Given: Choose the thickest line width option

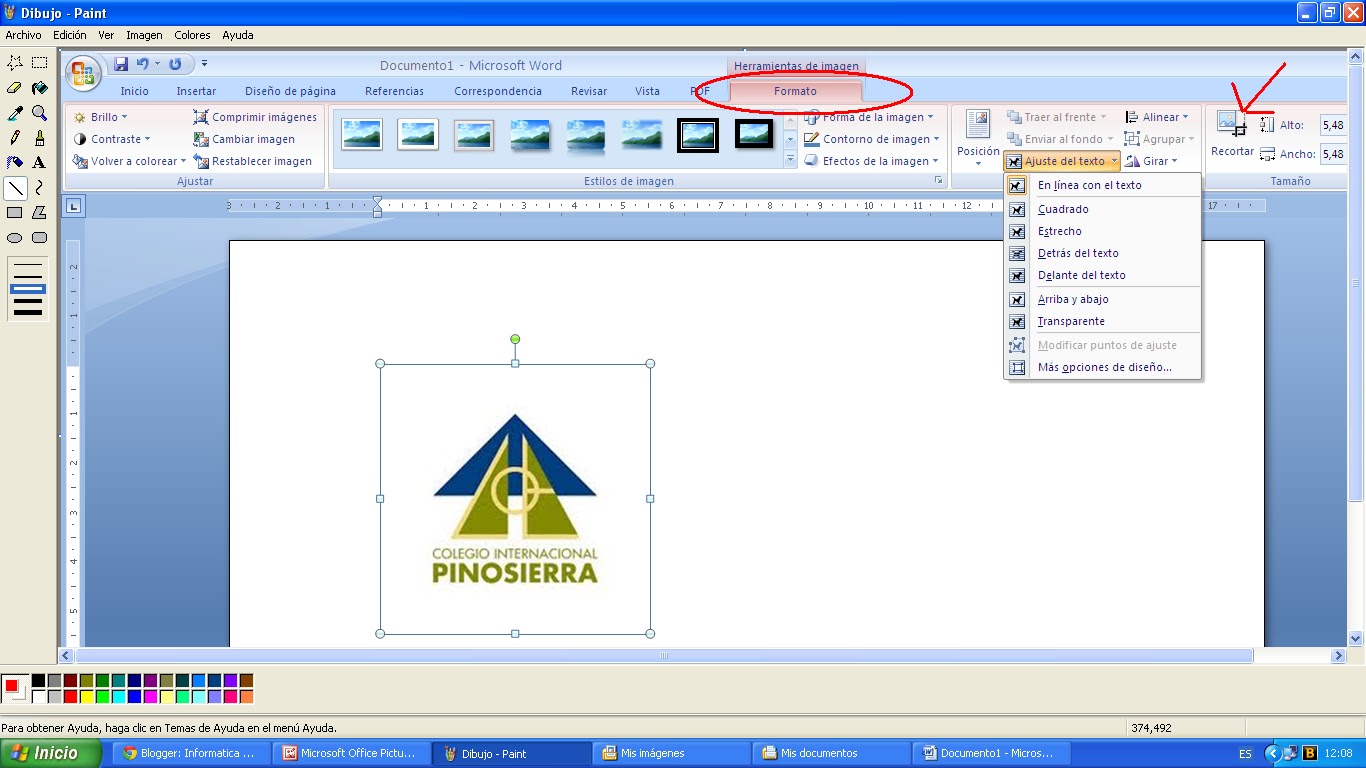Looking at the screenshot, I should tap(28, 311).
